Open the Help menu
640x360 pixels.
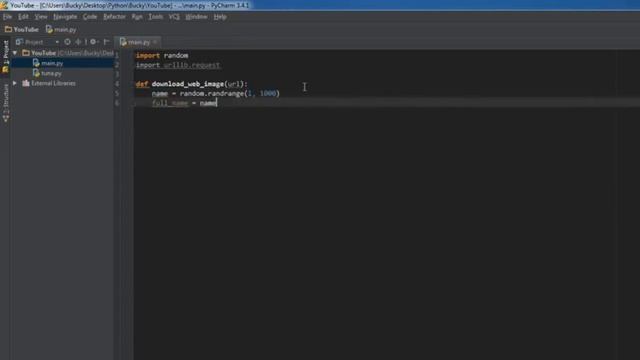click(220, 17)
